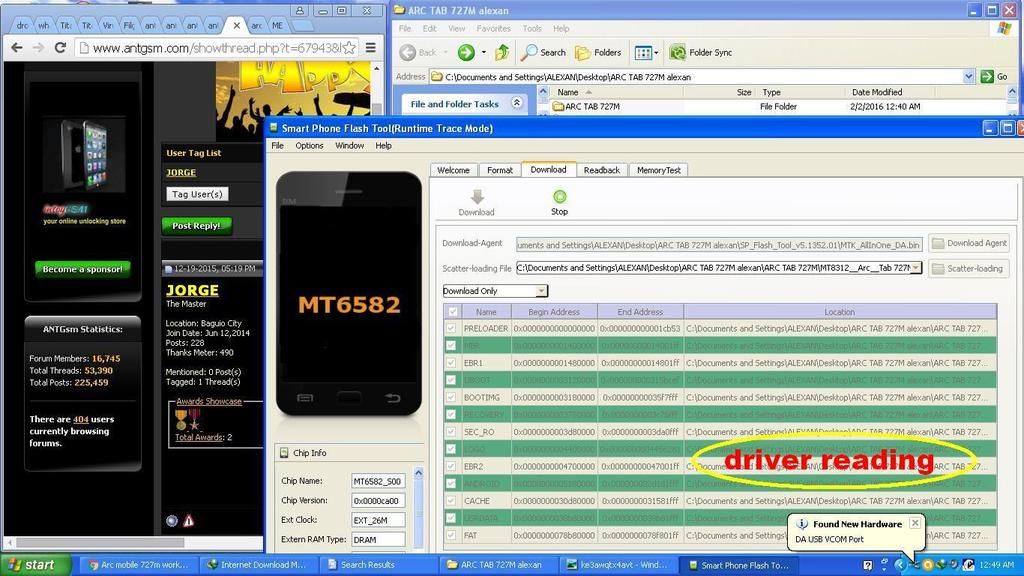Screen dimensions: 1024x576
Task: Click the Chip Name field MT6582_S00
Action: pyautogui.click(x=377, y=481)
